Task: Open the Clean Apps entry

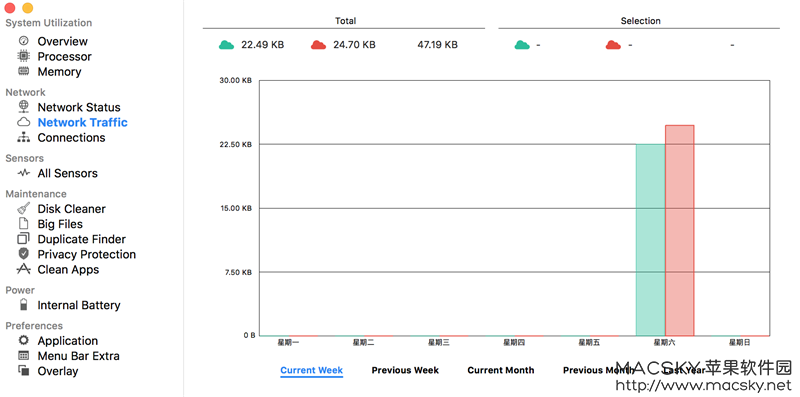Action: point(68,269)
